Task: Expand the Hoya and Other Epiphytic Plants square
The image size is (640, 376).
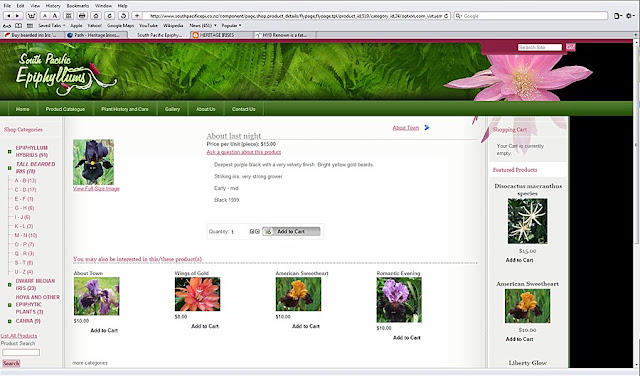Action: (x=9, y=305)
